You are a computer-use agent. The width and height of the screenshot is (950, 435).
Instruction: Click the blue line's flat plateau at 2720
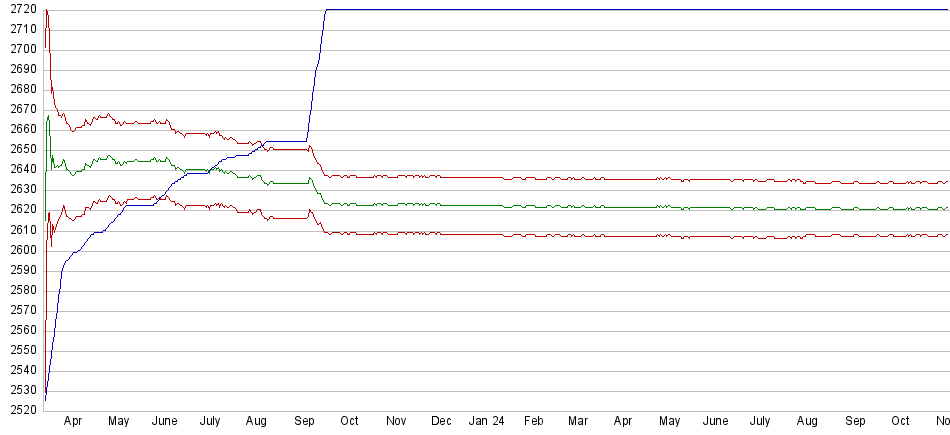630,10
